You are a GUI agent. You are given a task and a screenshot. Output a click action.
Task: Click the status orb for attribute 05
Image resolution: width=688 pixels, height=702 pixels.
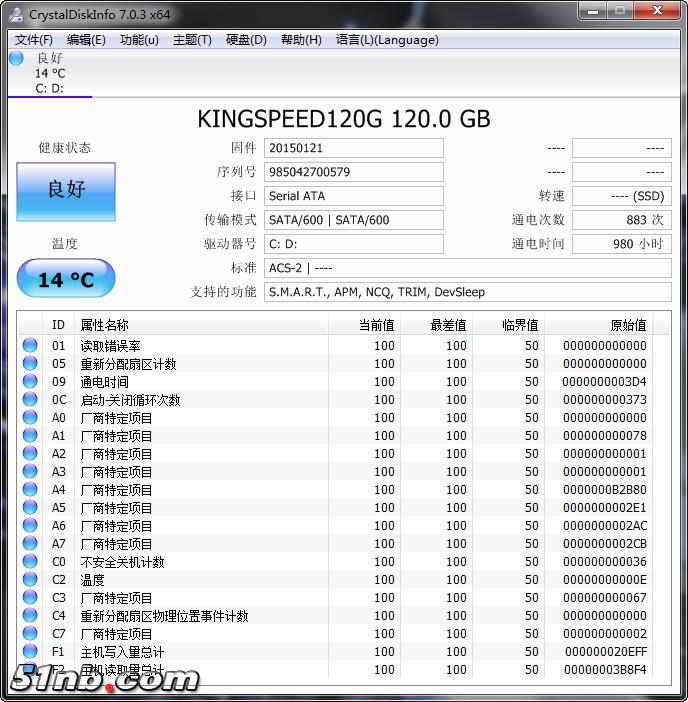tap(30, 363)
